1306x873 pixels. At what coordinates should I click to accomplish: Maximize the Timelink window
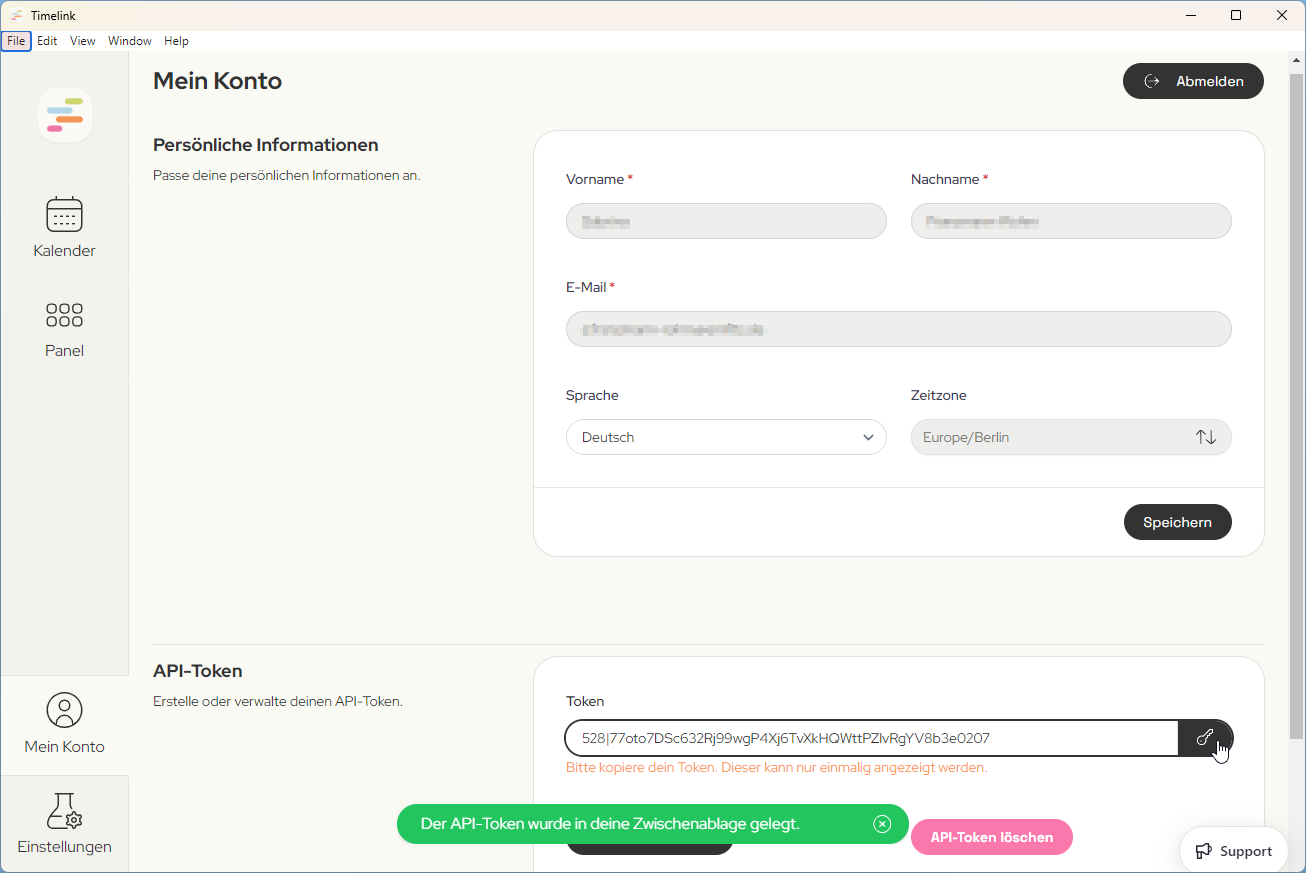point(1236,15)
